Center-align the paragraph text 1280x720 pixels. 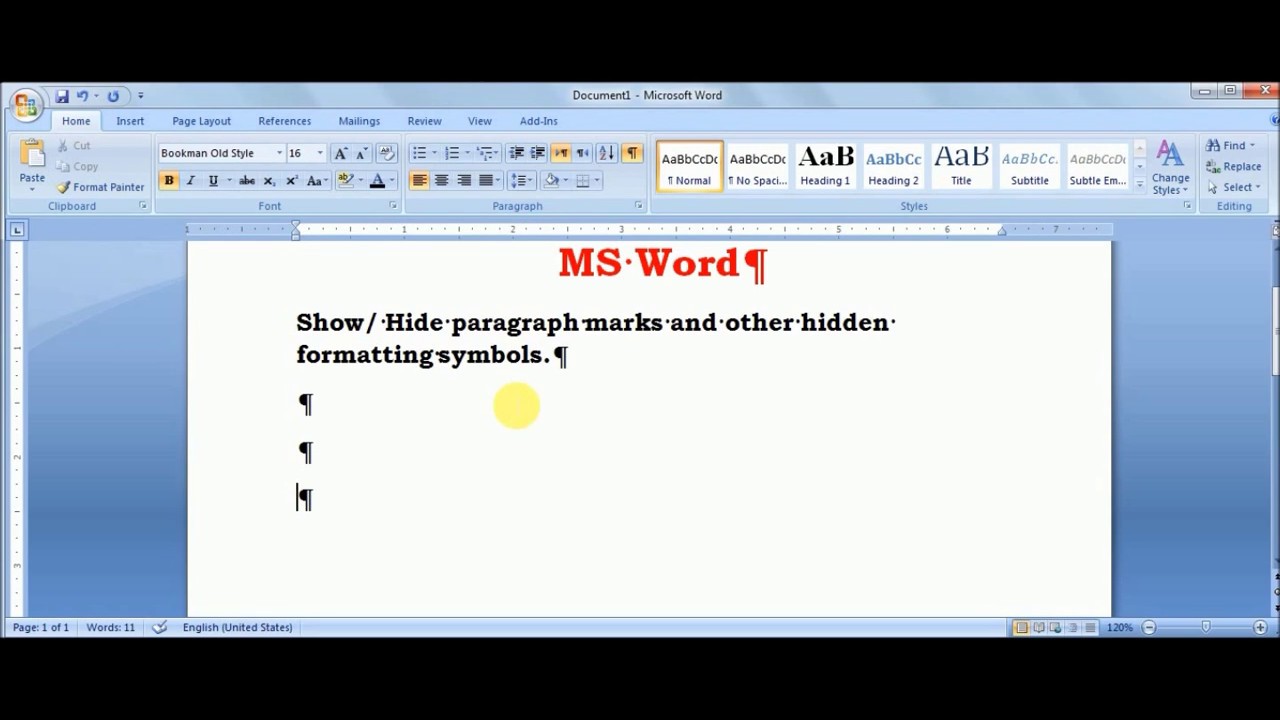coord(441,181)
